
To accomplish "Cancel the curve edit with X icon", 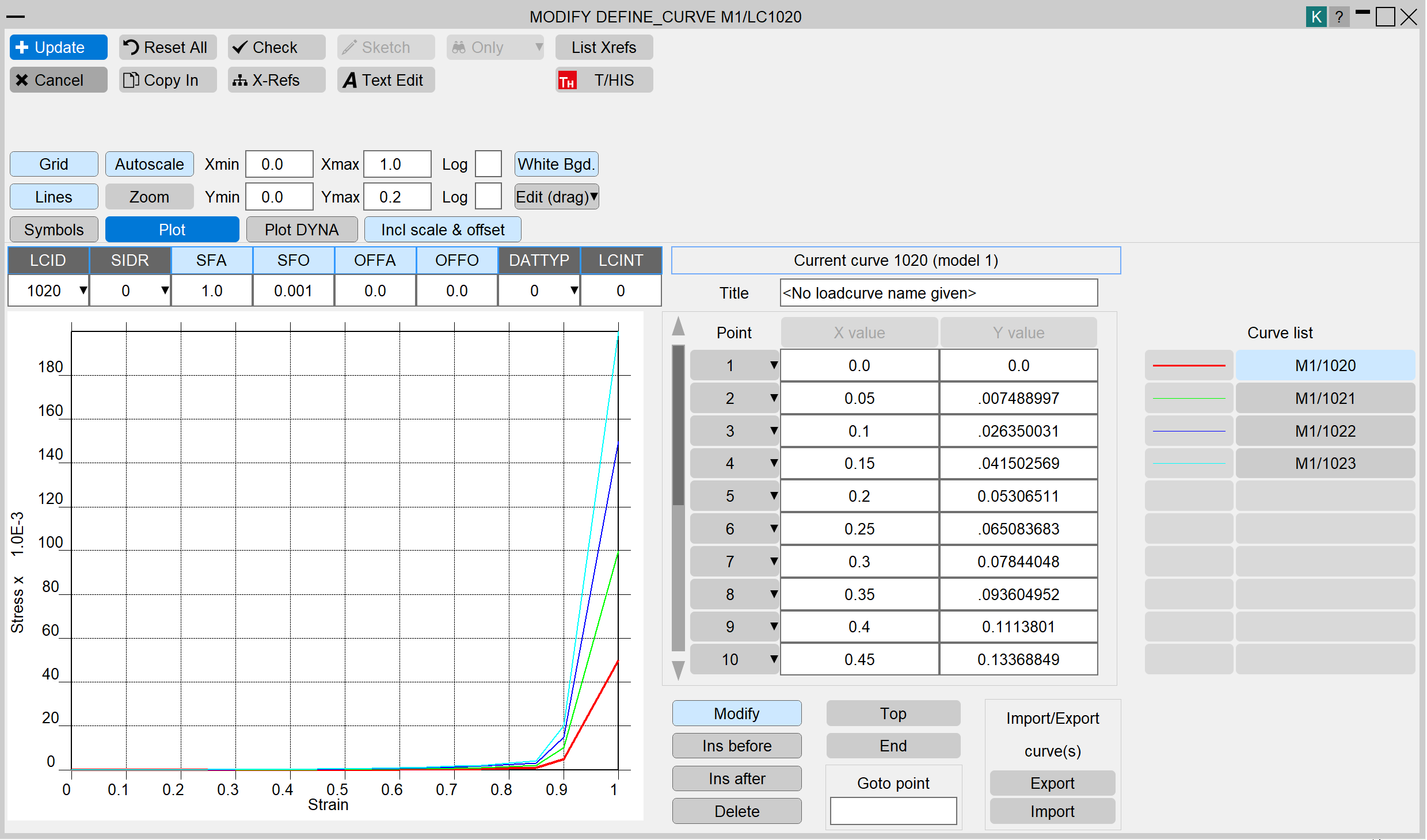I will pyautogui.click(x=58, y=80).
